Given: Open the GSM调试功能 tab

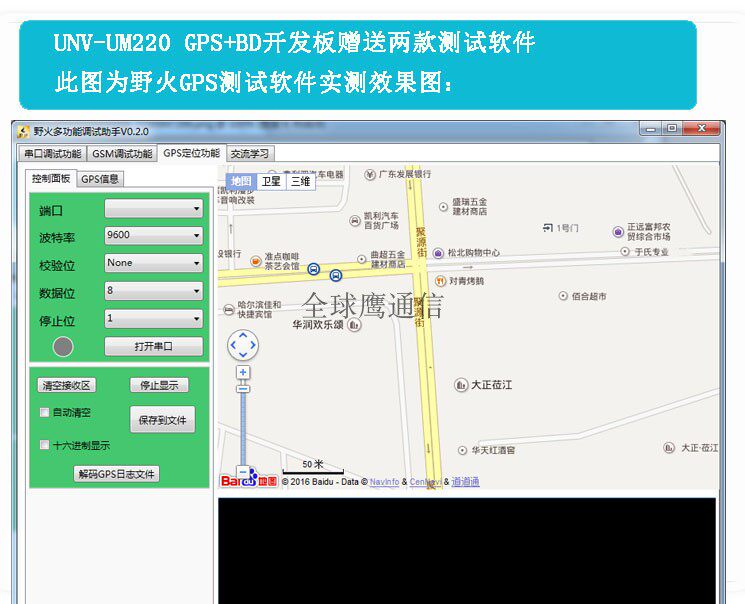Looking at the screenshot, I should [x=122, y=153].
